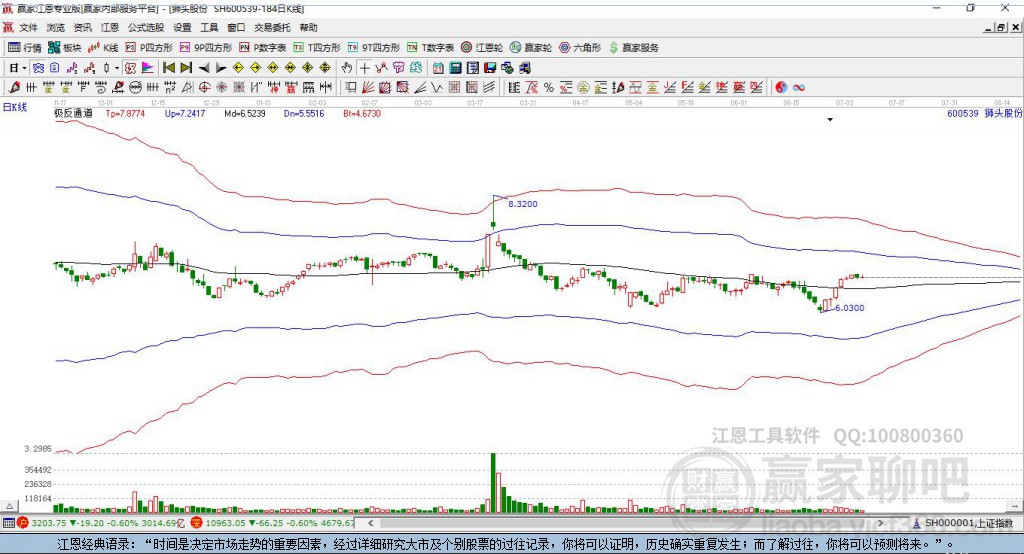
Task: Click the blue infinity symbol icon
Action: point(799,87)
